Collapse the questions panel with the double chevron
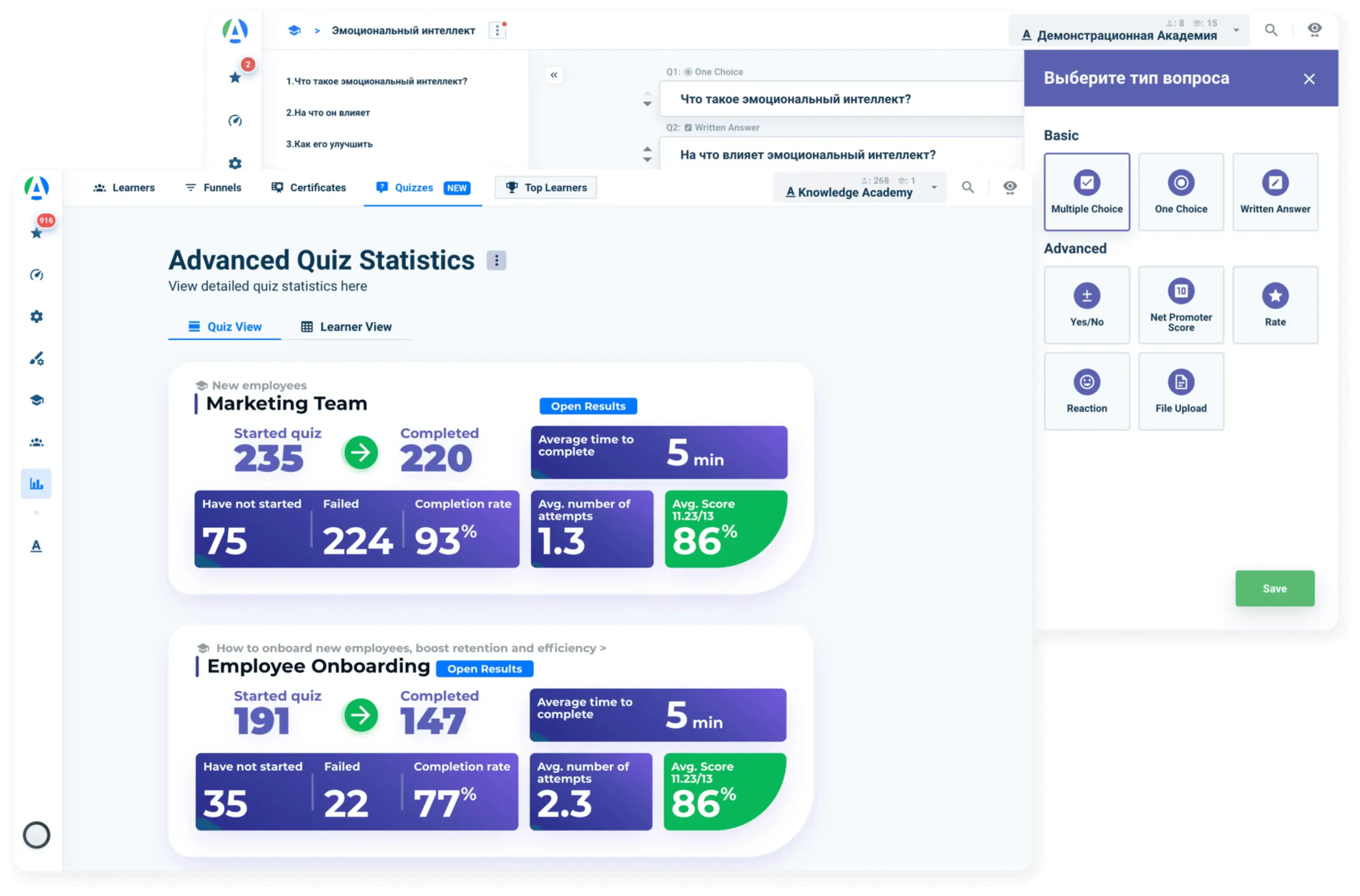1360x896 pixels. 554,75
